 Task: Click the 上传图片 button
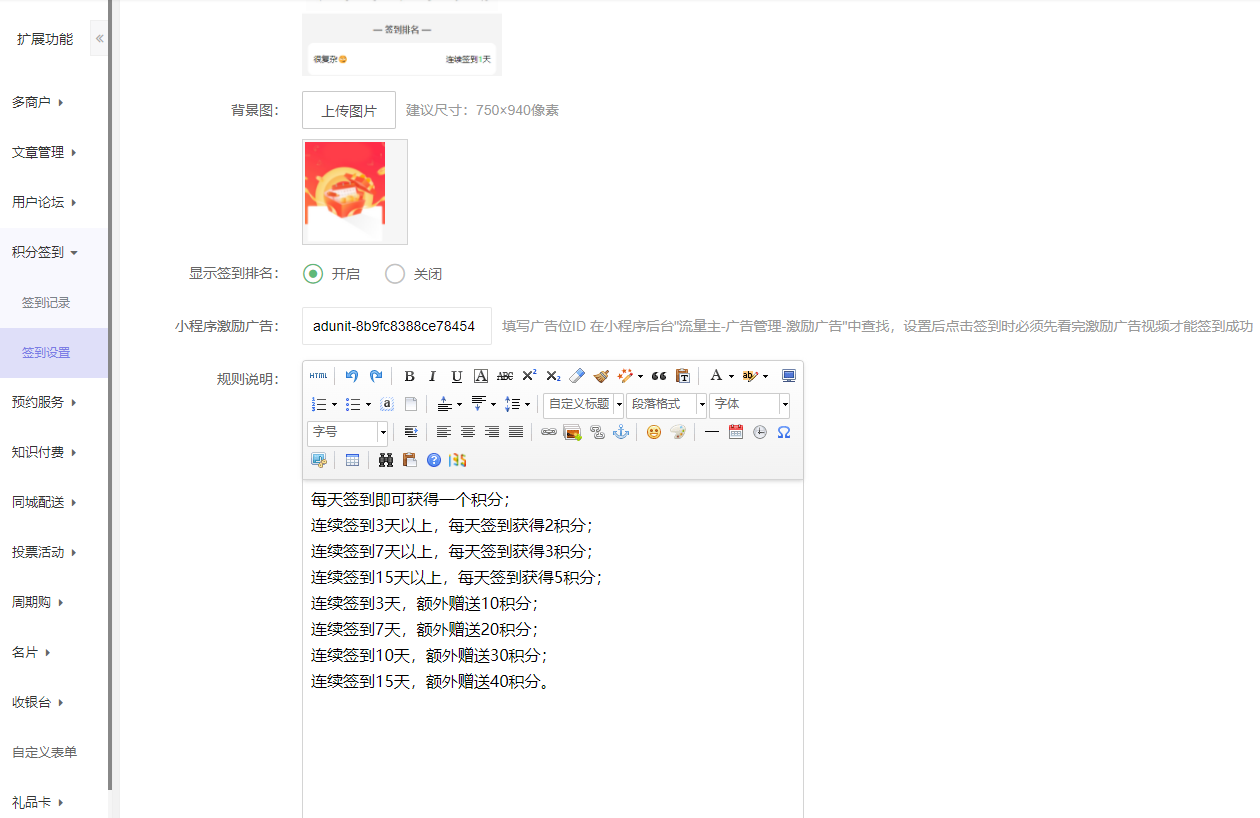tap(349, 110)
